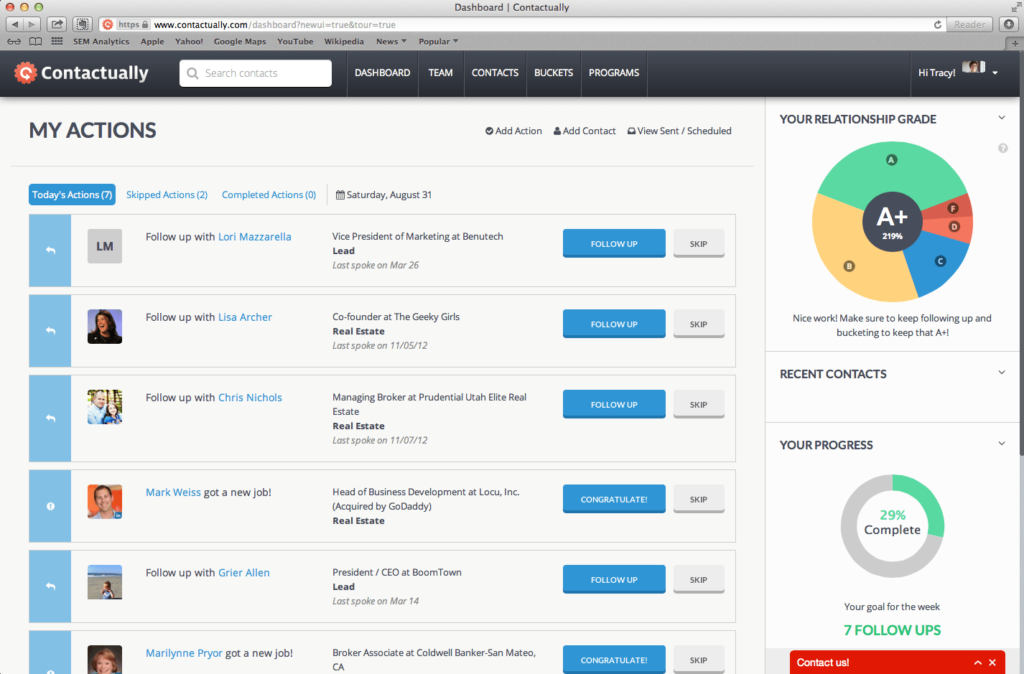Click the reply arrow icon on Lisa Archer's row
Viewport: 1024px width, 674px height.
click(x=50, y=331)
